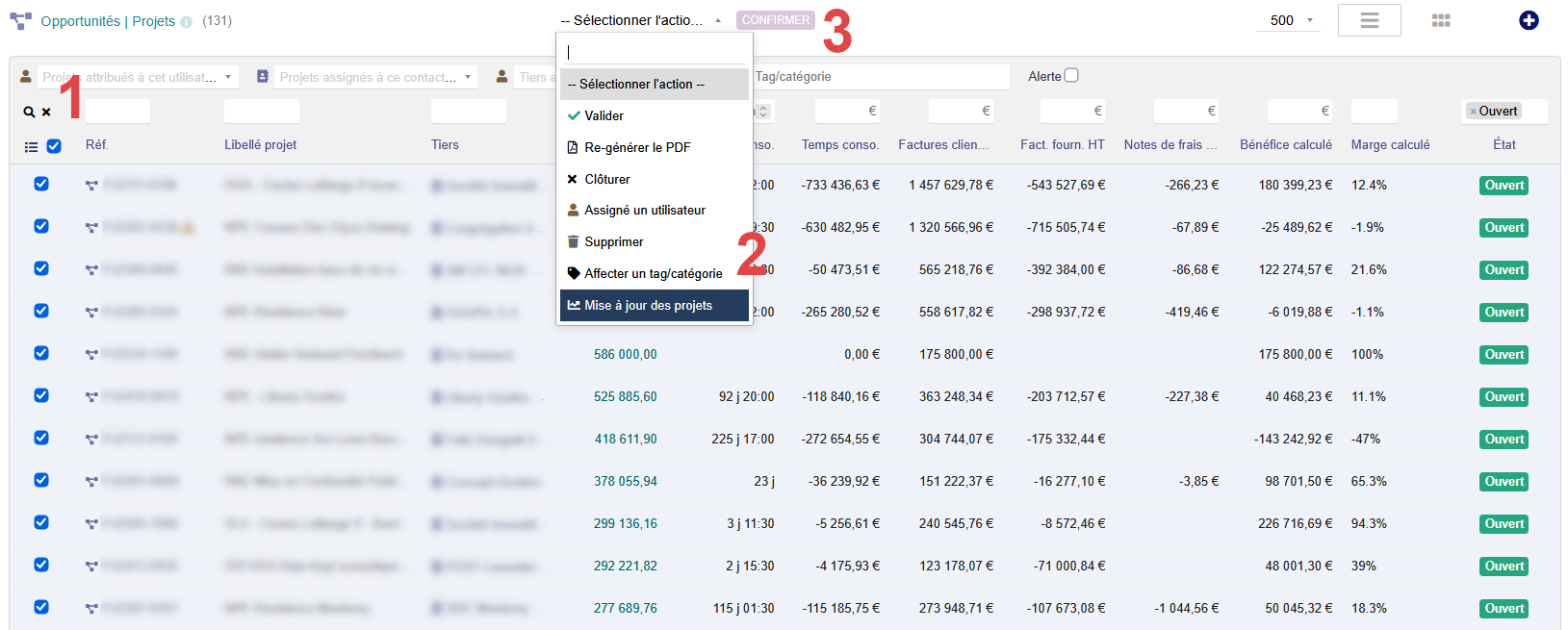The height and width of the screenshot is (630, 1568).
Task: Switch to the kanban grid view icon
Action: 1441,20
